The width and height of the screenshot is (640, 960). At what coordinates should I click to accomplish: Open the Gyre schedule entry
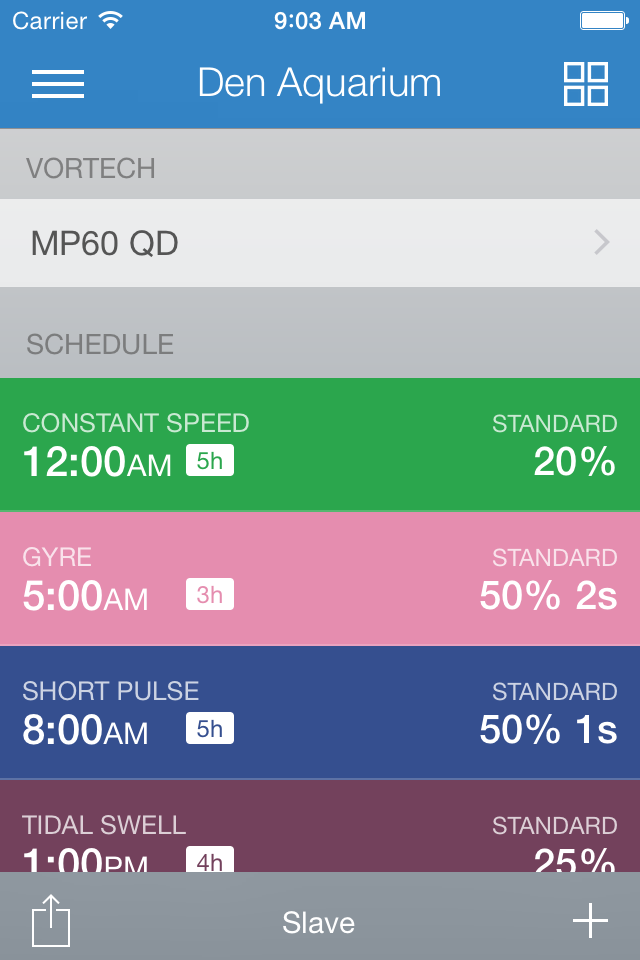point(320,578)
